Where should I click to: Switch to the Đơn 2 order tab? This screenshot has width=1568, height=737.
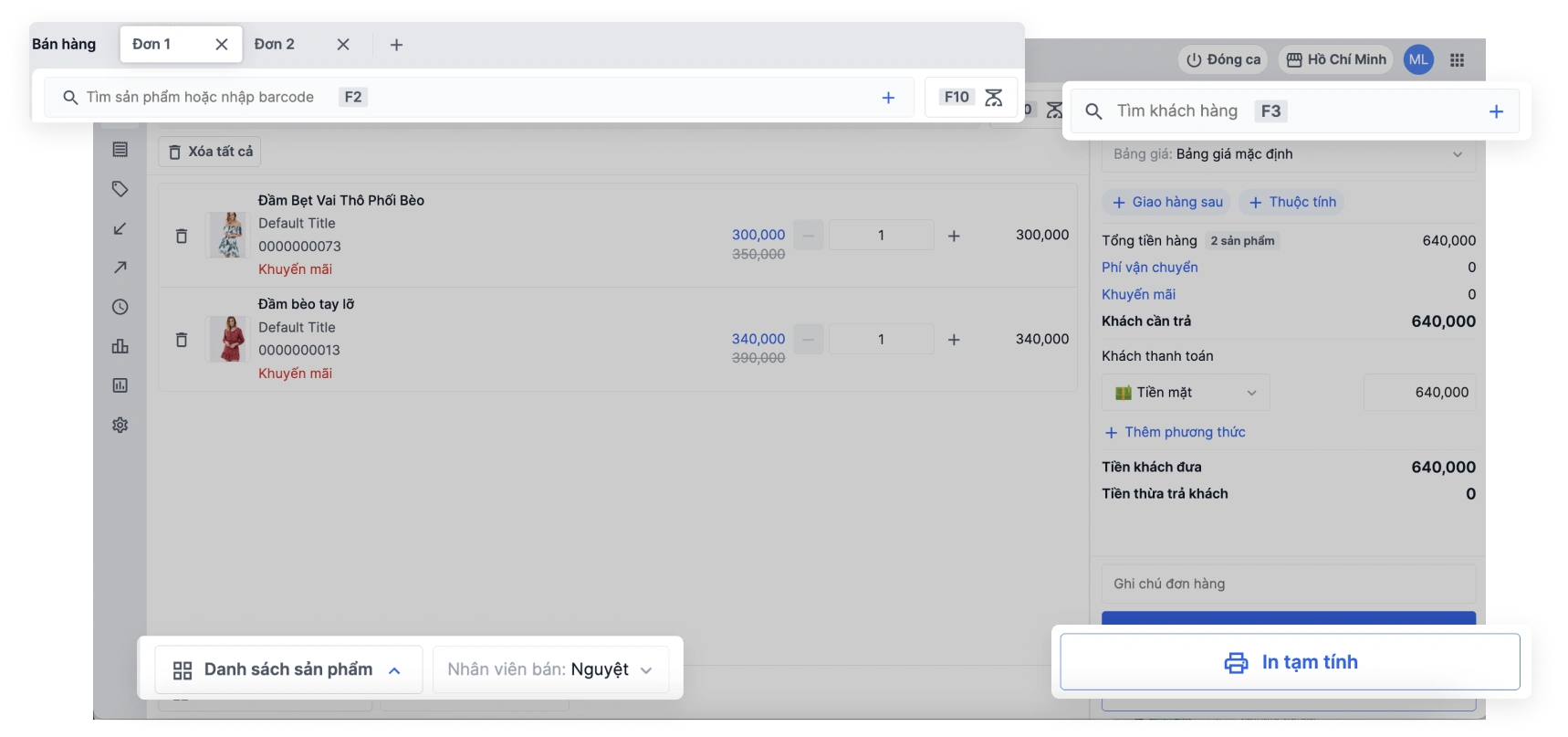pyautogui.click(x=274, y=44)
